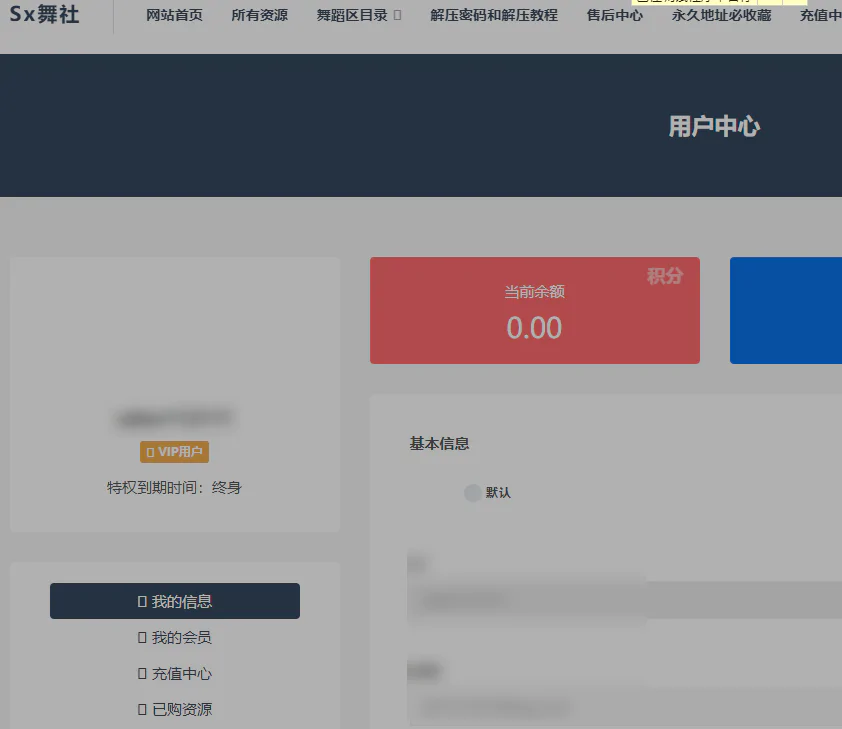
Task: Click the icon beside 充值中心 in the sidebar
Action: coord(142,673)
